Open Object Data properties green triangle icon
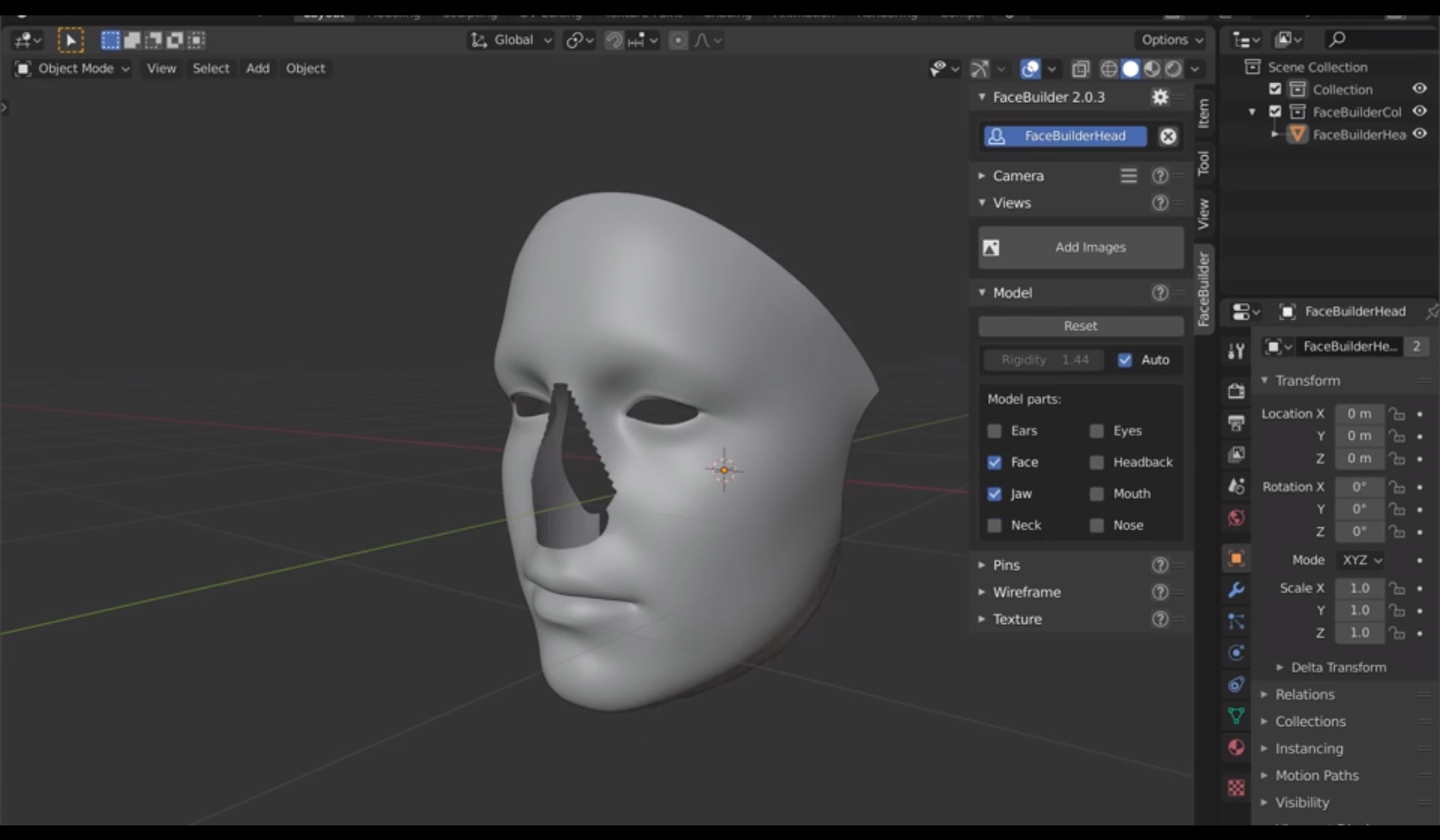Screen dimensions: 1440x840 (x=1236, y=716)
